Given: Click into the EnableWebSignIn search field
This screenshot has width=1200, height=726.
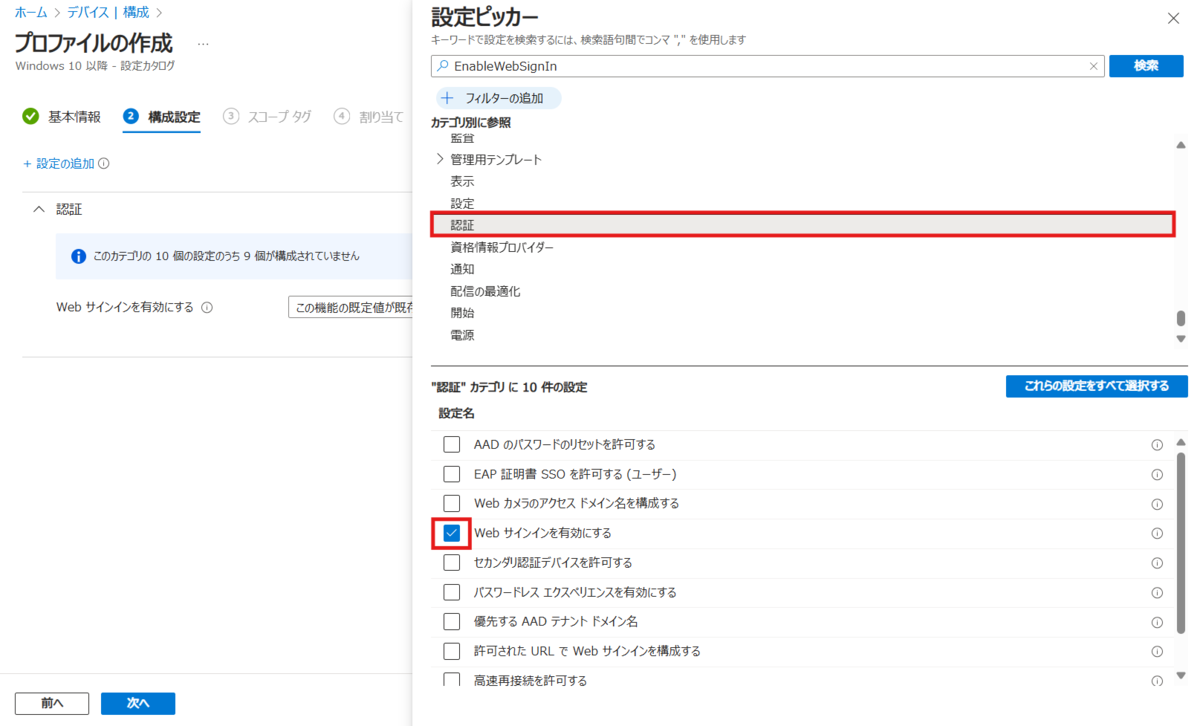Looking at the screenshot, I should pyautogui.click(x=768, y=66).
